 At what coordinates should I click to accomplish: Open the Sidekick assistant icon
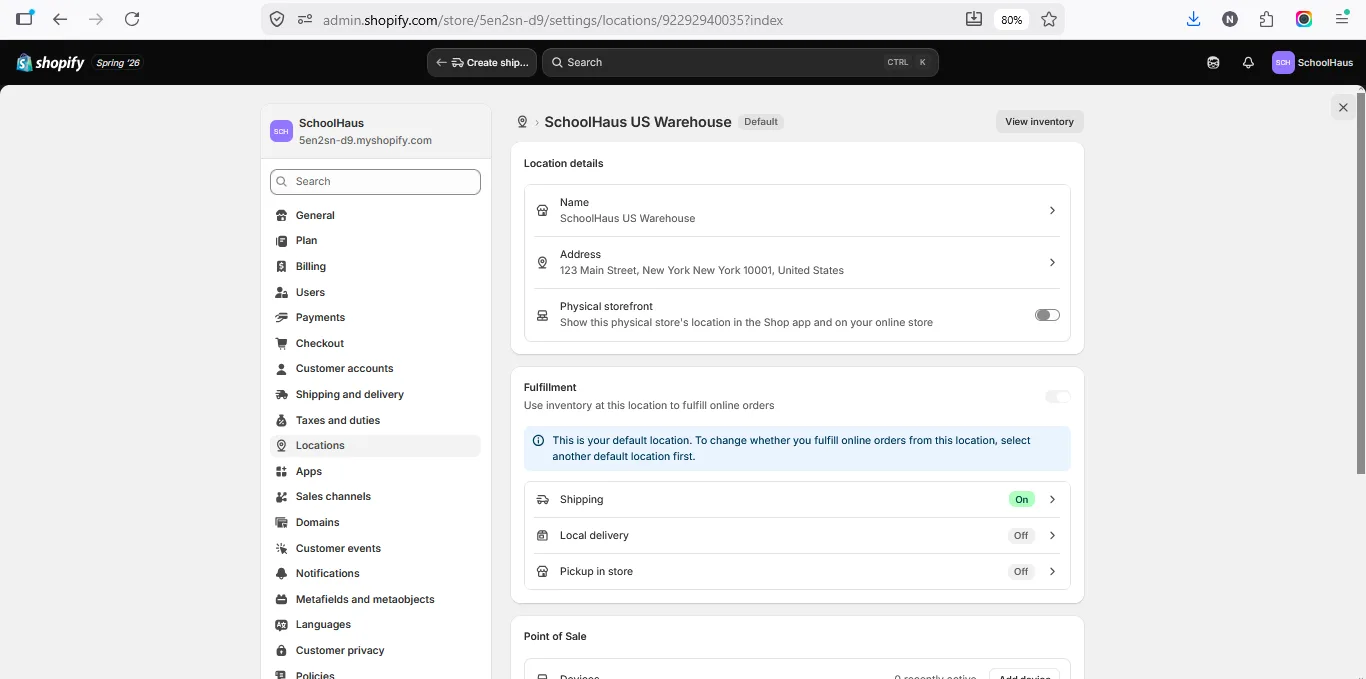[x=1213, y=62]
